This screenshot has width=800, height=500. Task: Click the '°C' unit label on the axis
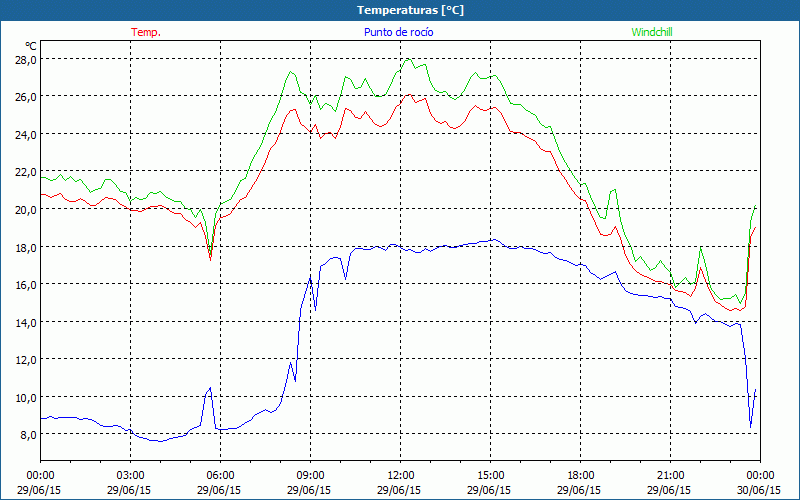point(31,46)
